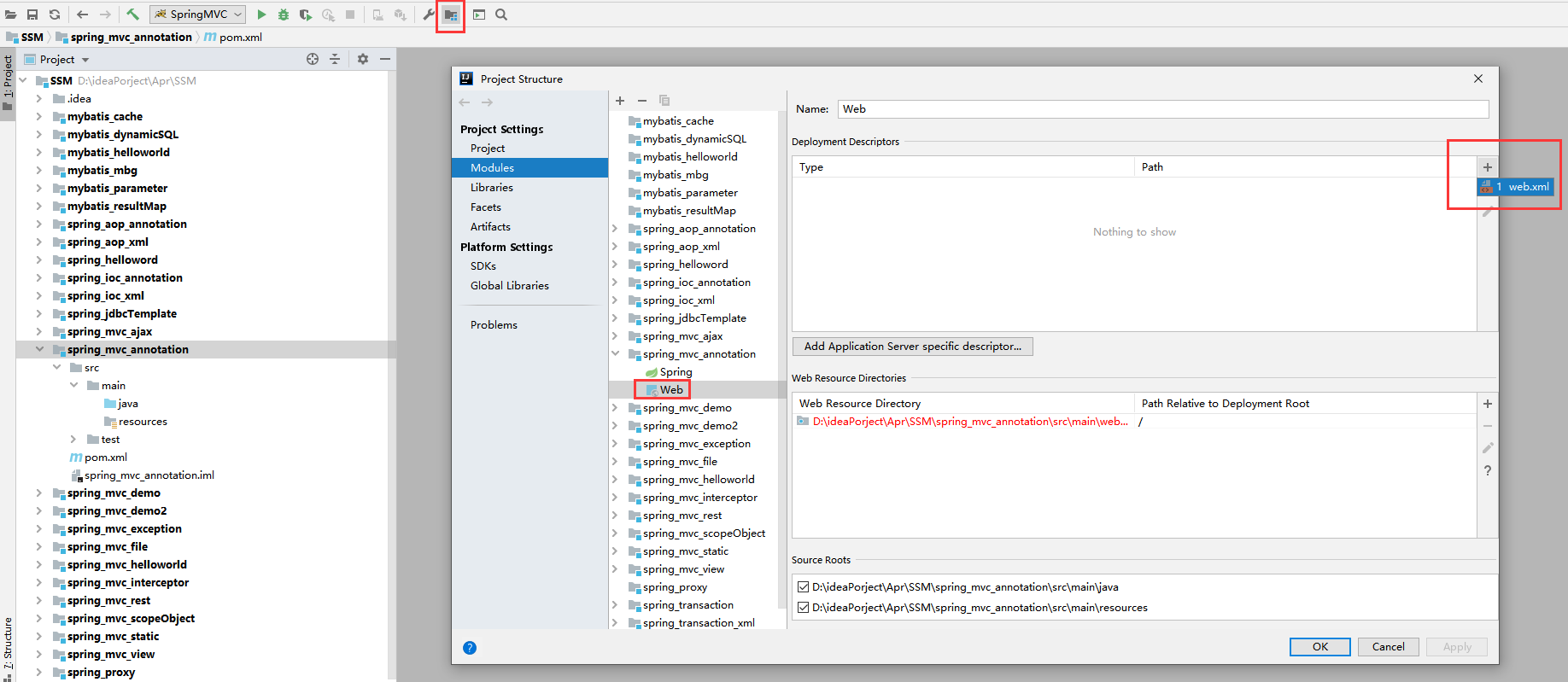
Task: Click the Open folder toolbar icon
Action: [x=11, y=15]
